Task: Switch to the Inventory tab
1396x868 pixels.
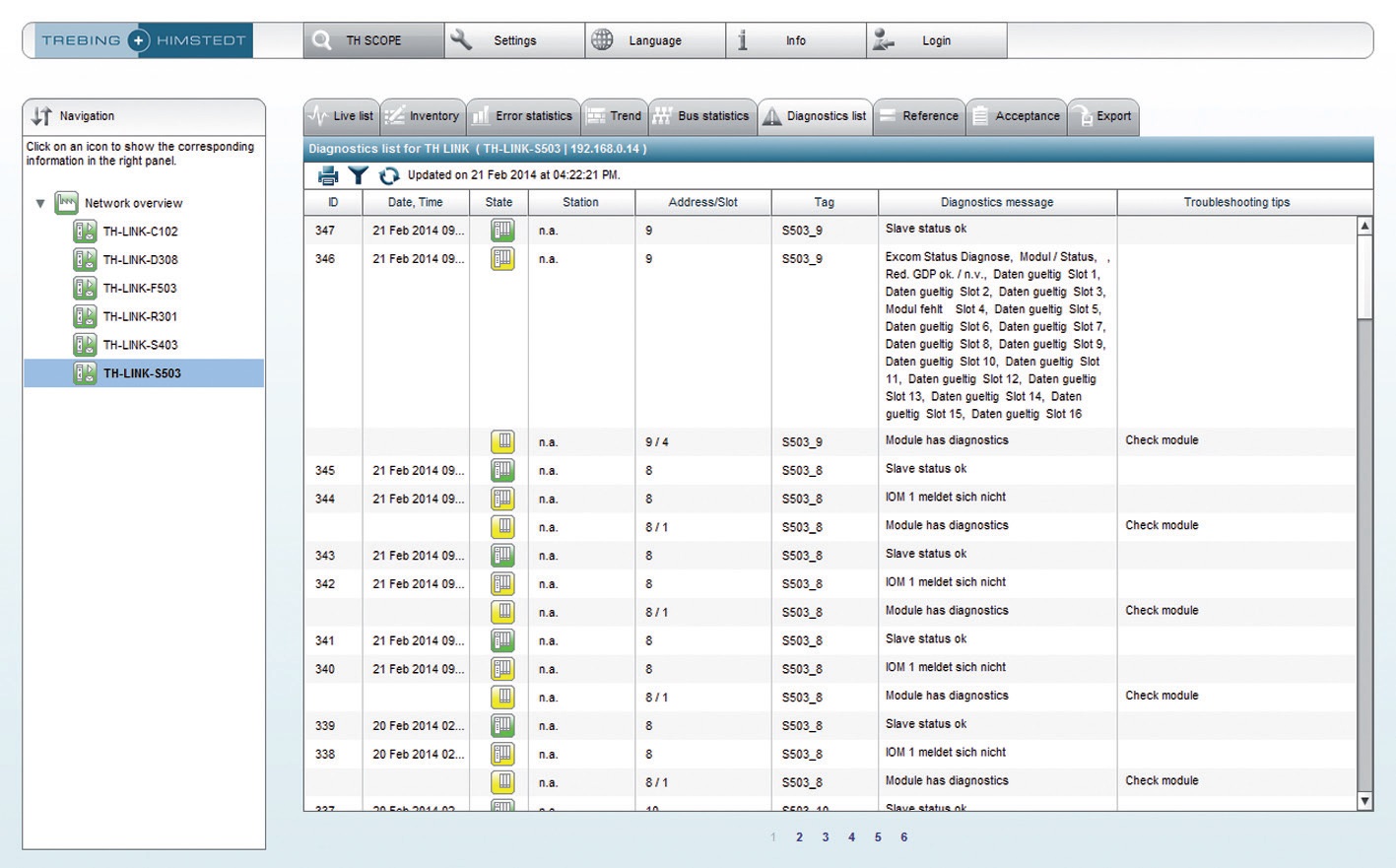Action: tap(423, 116)
